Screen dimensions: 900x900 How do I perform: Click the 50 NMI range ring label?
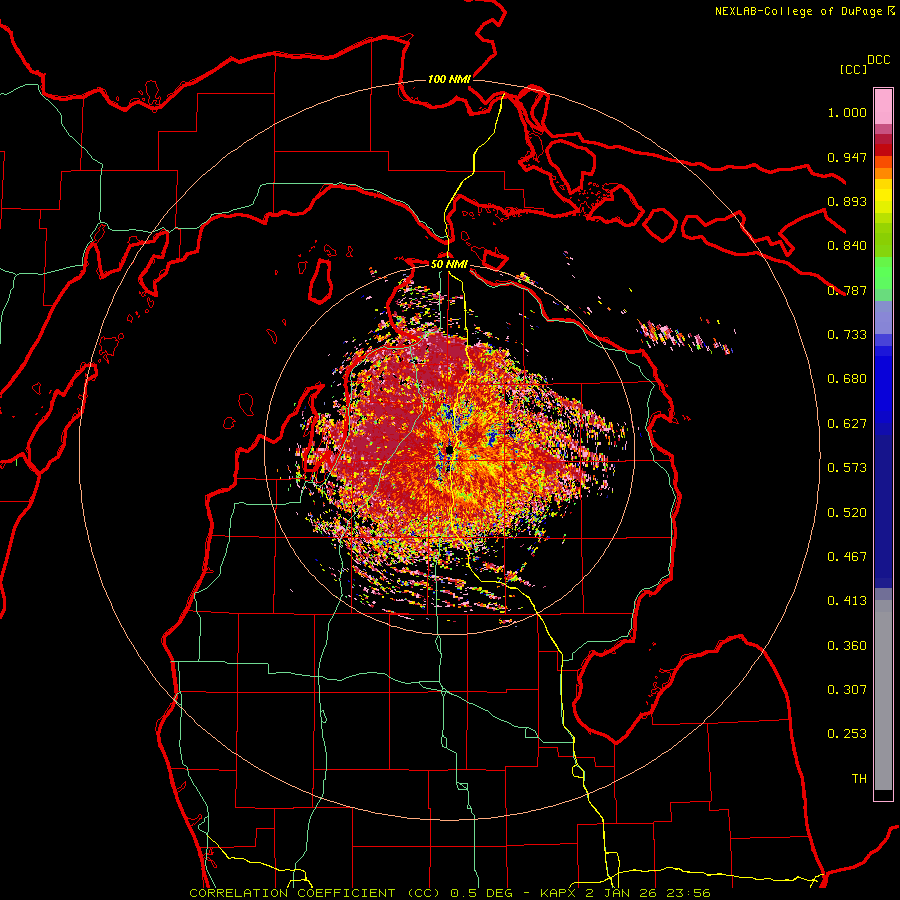[x=449, y=265]
